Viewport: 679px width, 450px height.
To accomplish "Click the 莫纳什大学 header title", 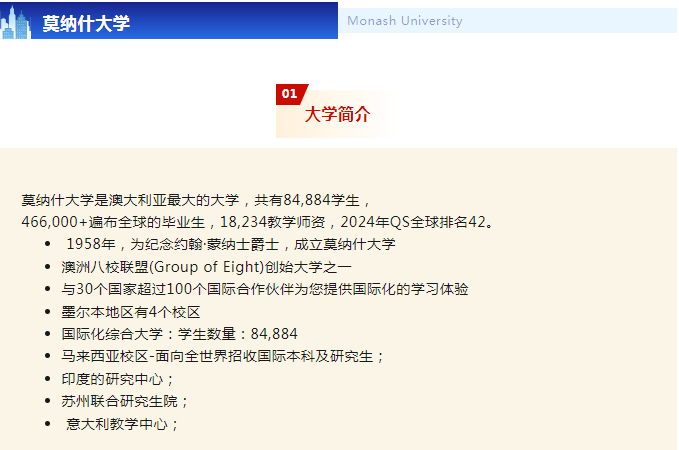I will pyautogui.click(x=86, y=23).
